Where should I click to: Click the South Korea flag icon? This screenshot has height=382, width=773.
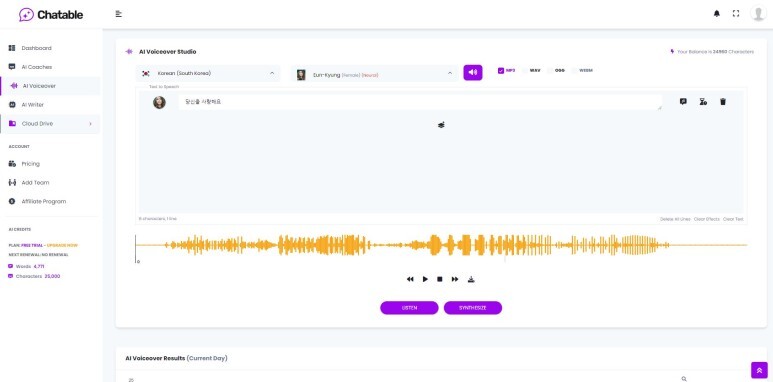(145, 73)
